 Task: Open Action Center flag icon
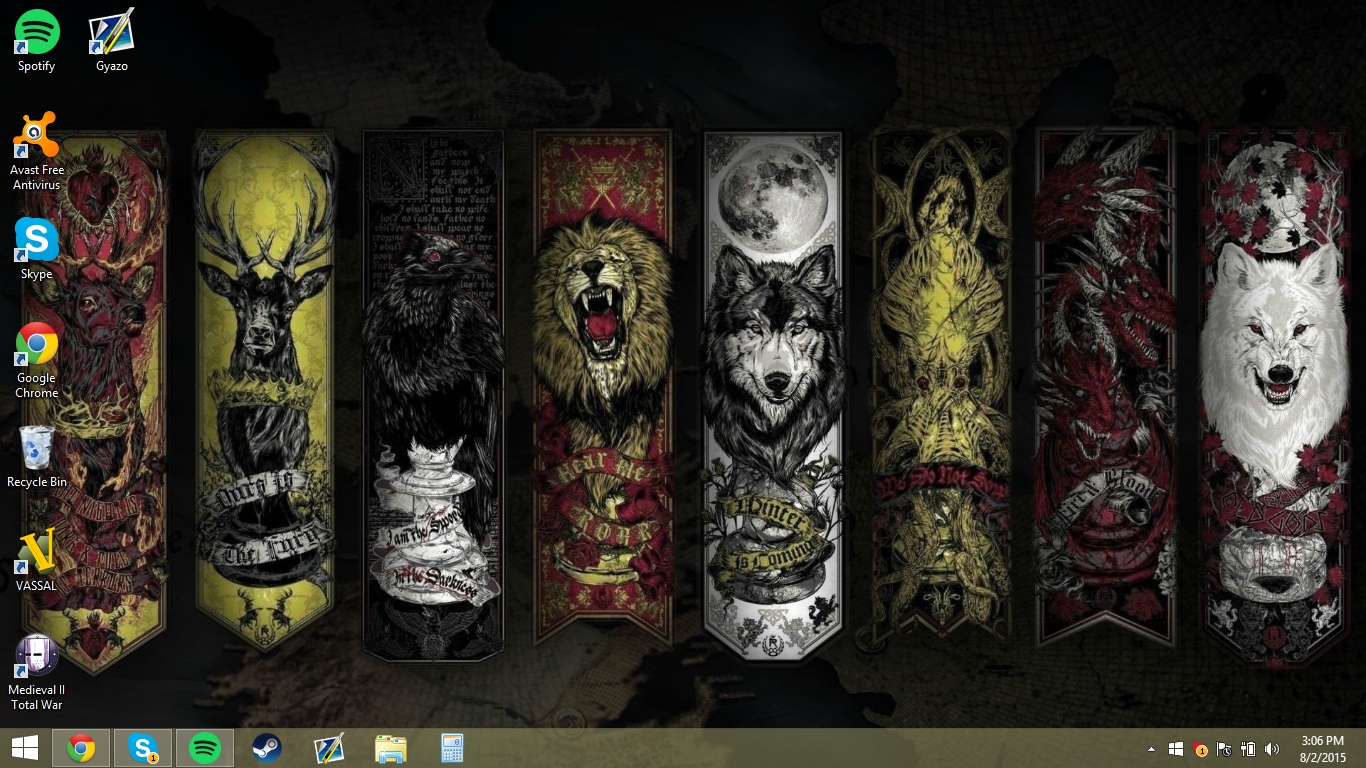pos(1224,748)
